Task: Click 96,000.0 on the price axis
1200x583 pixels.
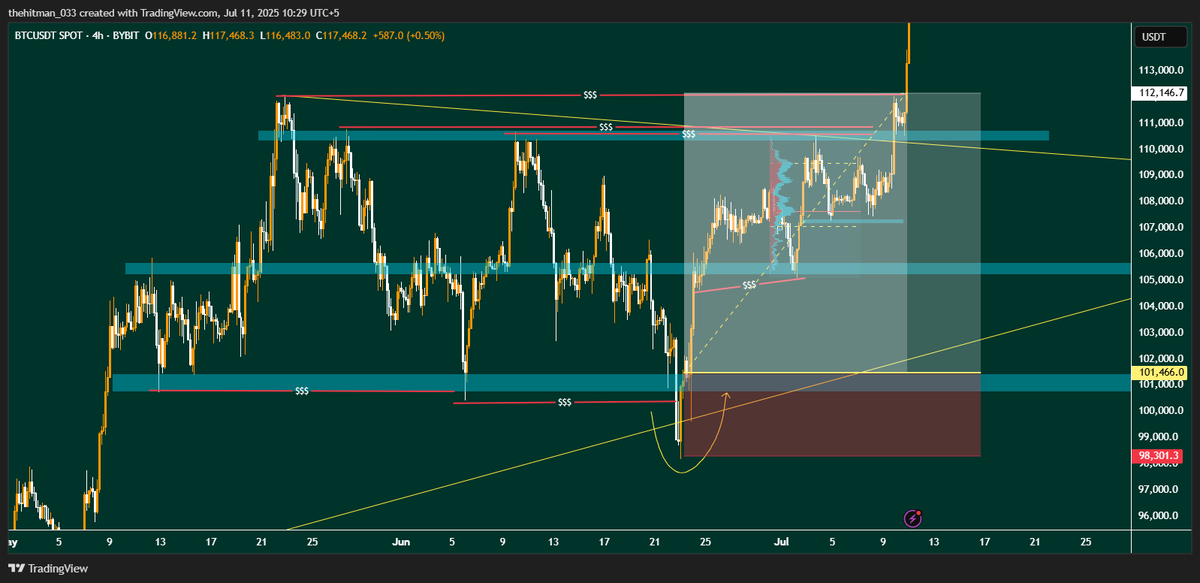Action: 1159,516
